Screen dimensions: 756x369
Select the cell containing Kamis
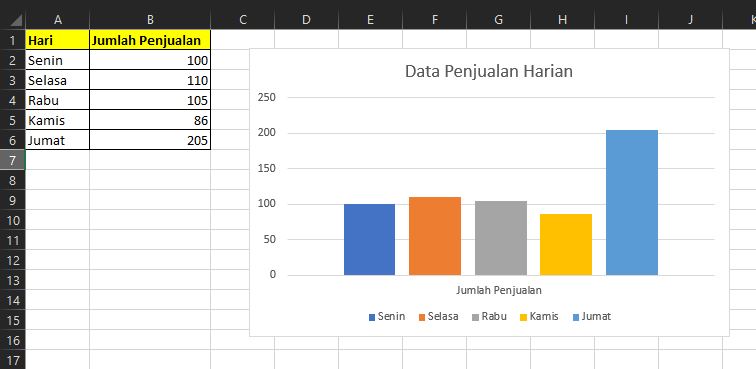pyautogui.click(x=57, y=120)
